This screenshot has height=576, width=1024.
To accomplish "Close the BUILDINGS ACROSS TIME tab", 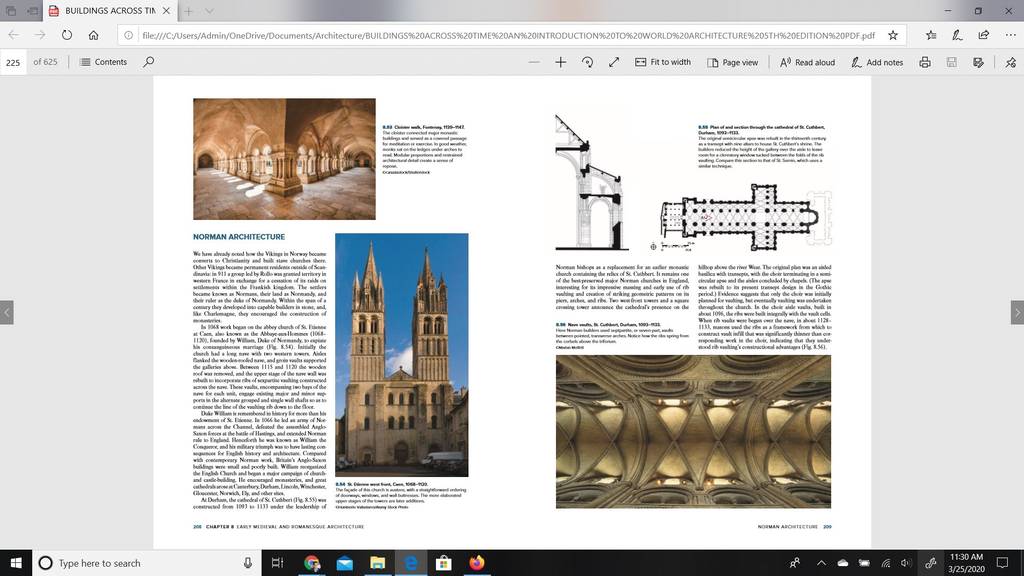I will tap(167, 10).
